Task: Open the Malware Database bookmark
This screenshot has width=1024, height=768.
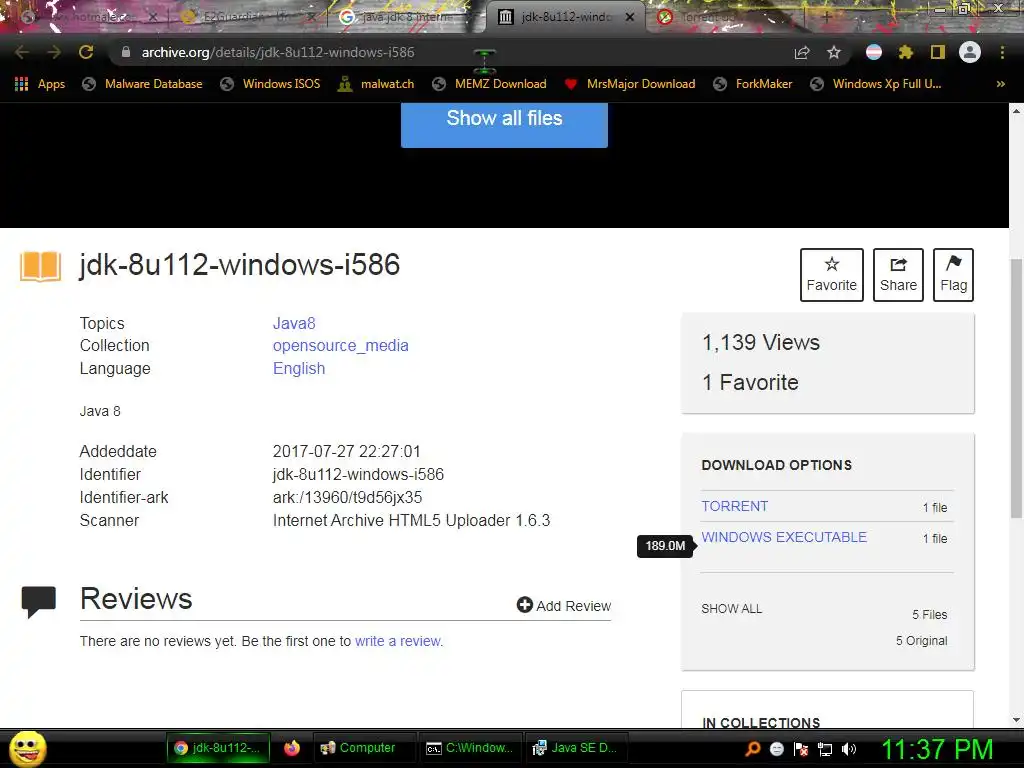Action: point(142,84)
